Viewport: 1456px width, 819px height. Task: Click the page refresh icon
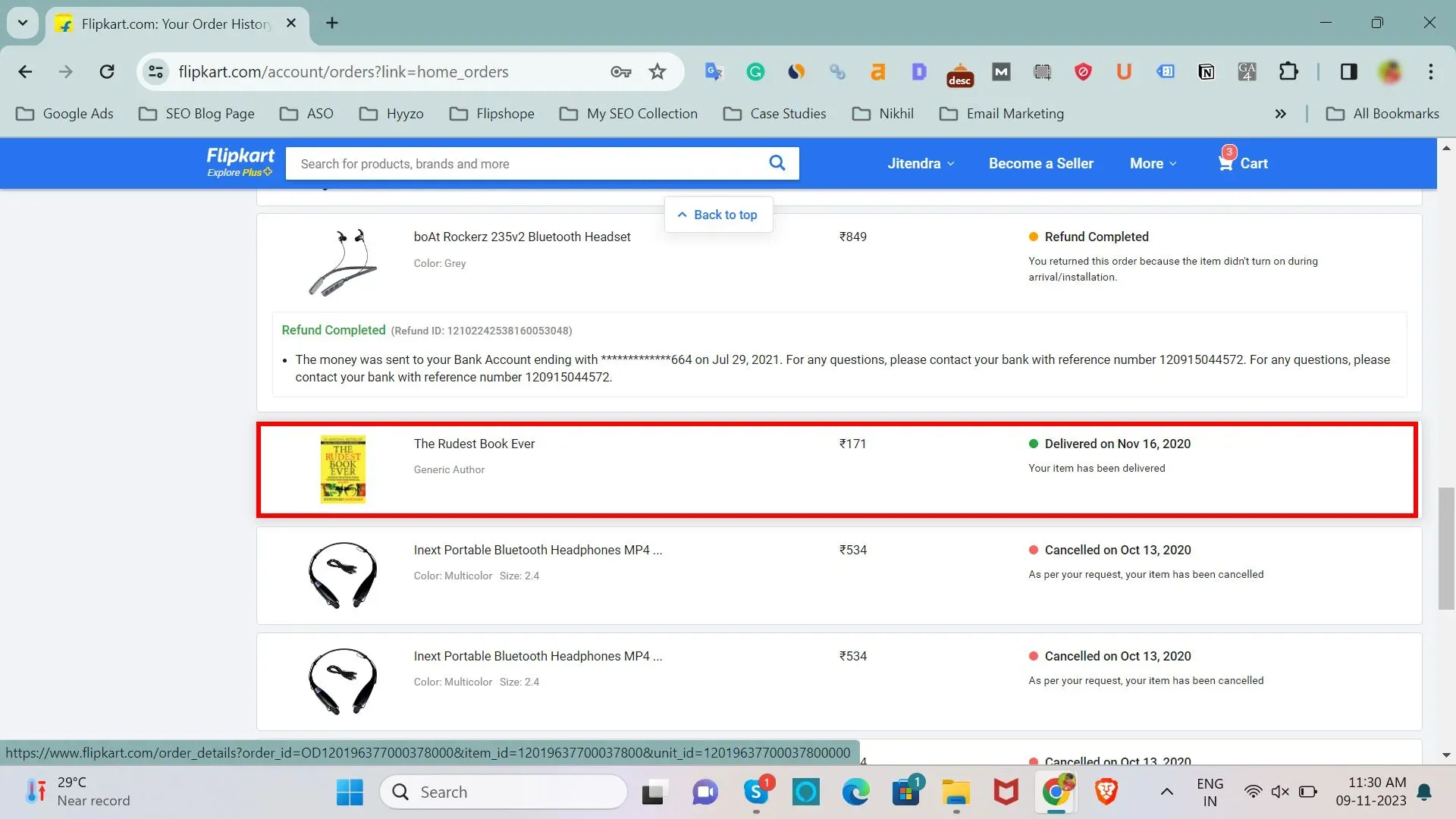tap(108, 71)
